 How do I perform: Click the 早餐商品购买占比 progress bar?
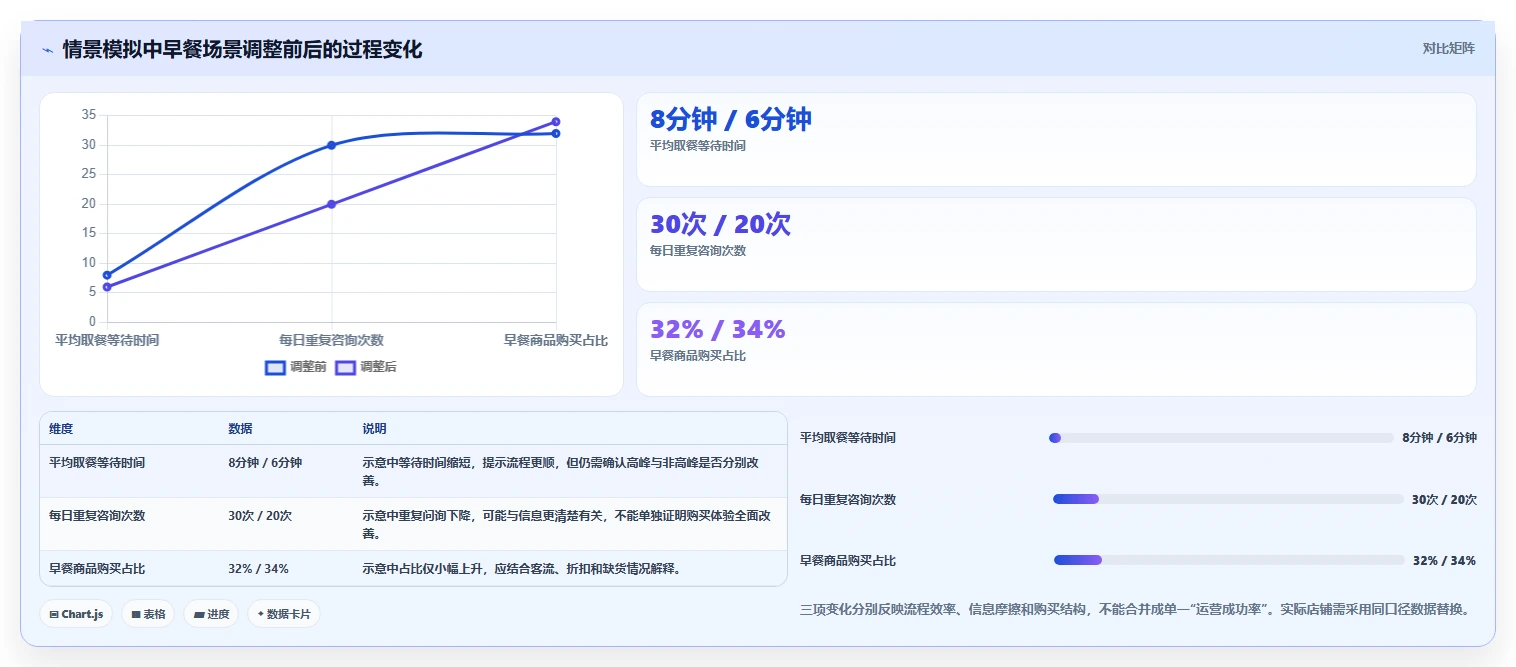1229,560
